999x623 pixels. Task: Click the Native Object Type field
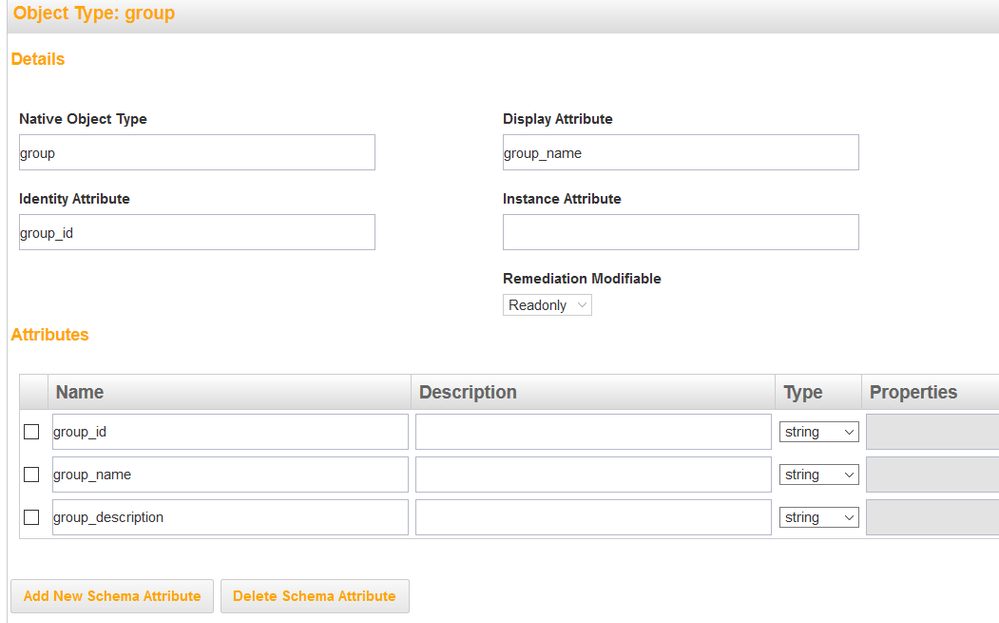197,153
